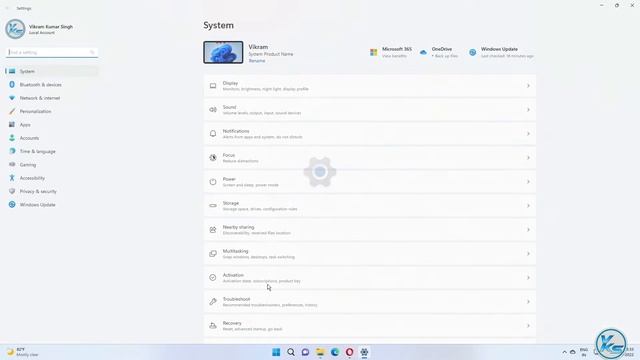Open the Privacy & security shield icon
The width and height of the screenshot is (640, 360).
(12, 191)
